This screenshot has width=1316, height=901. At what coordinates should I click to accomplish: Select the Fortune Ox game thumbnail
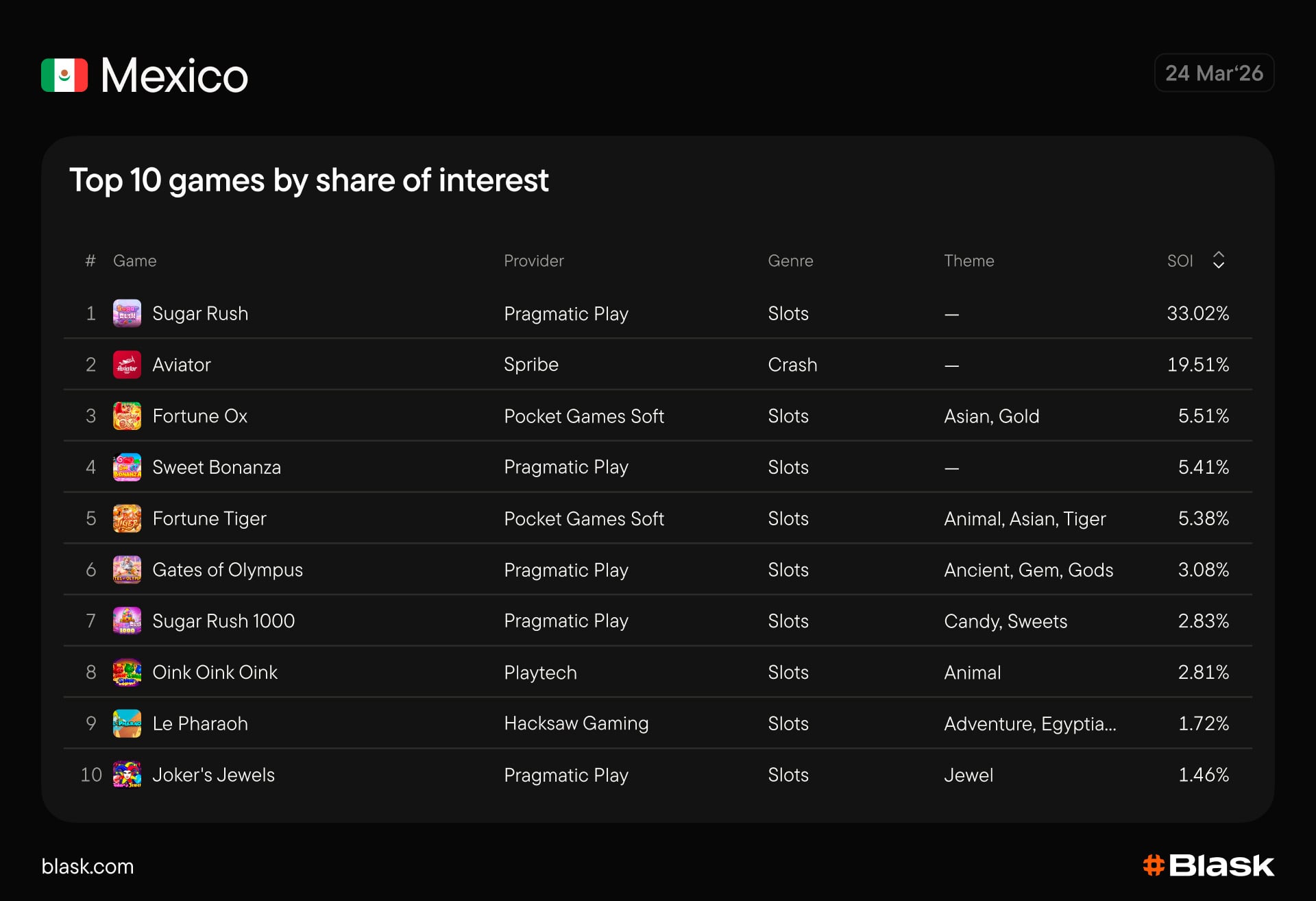(x=127, y=416)
